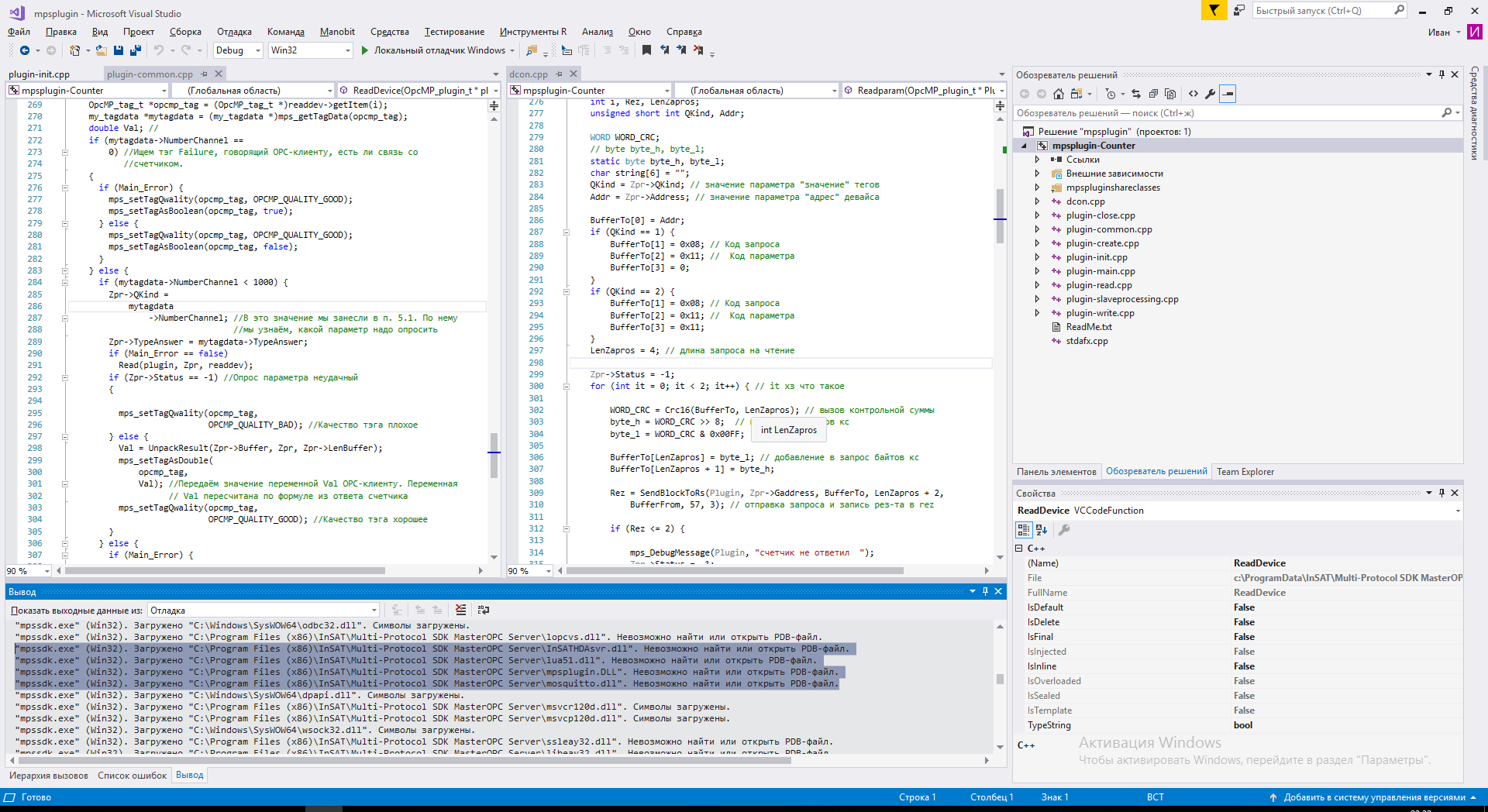
Task: Open the Win32 platform dropdown
Action: (x=310, y=50)
